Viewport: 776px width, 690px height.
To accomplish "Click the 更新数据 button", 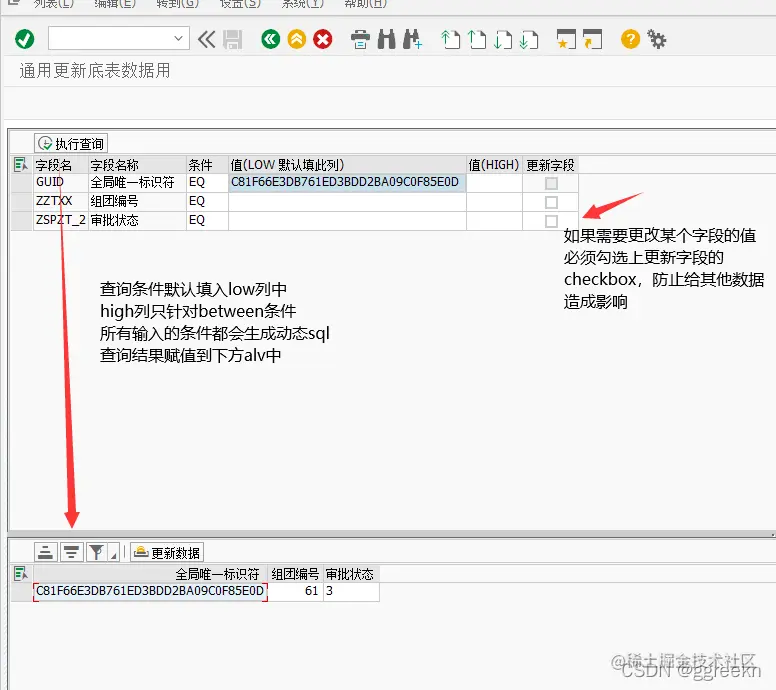I will coord(167,552).
